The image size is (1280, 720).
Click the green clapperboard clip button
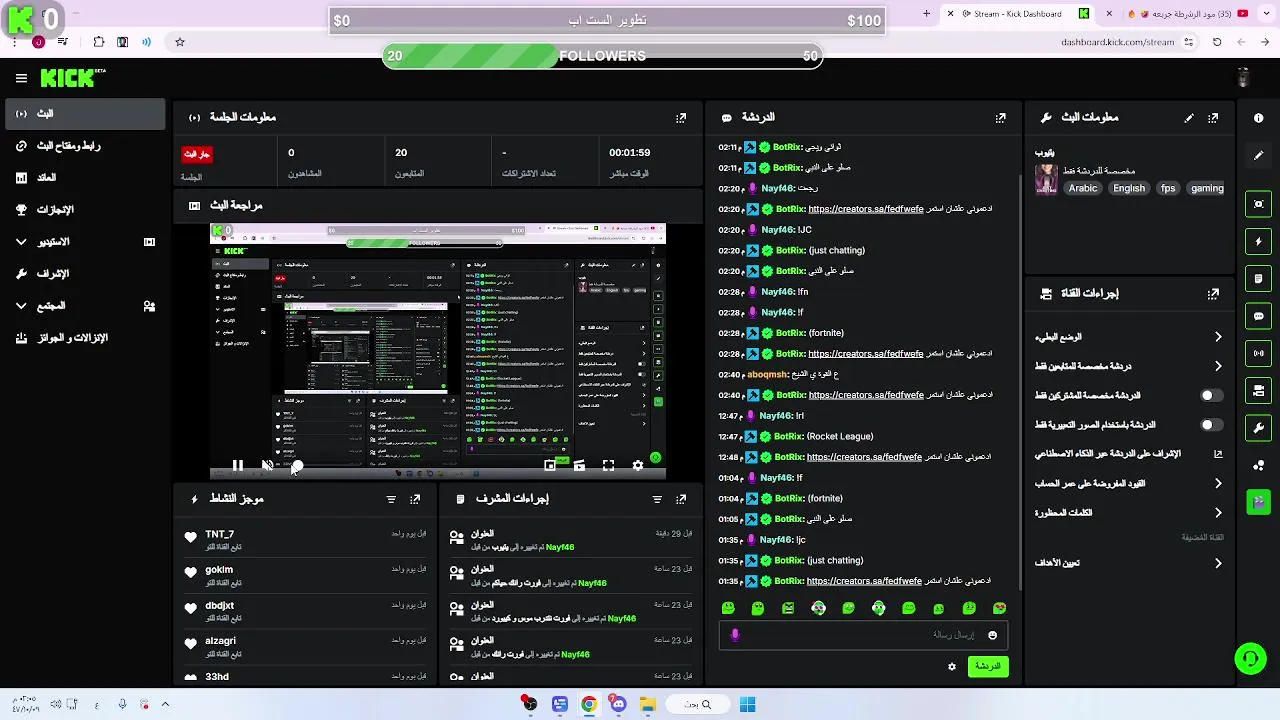pyautogui.click(x=1258, y=502)
